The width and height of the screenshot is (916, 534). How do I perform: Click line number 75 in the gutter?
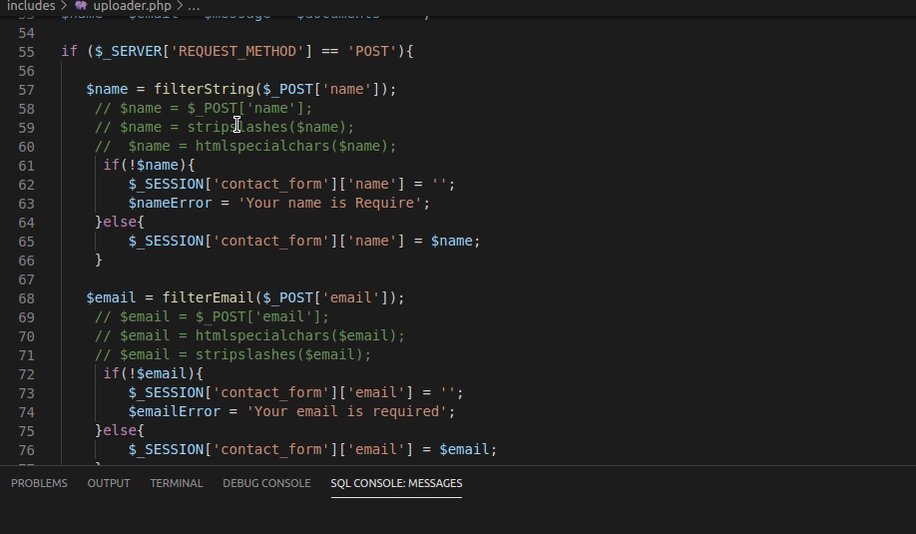(26, 431)
